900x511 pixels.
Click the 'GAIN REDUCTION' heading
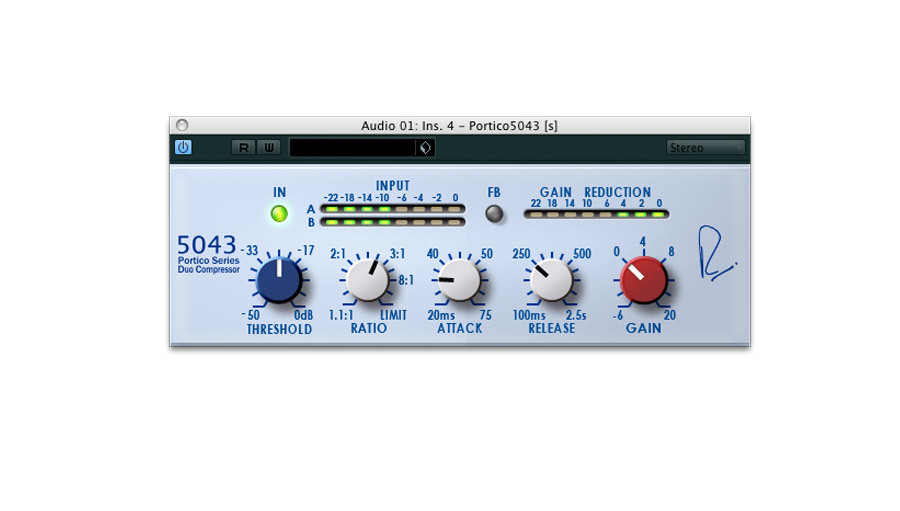point(595,192)
